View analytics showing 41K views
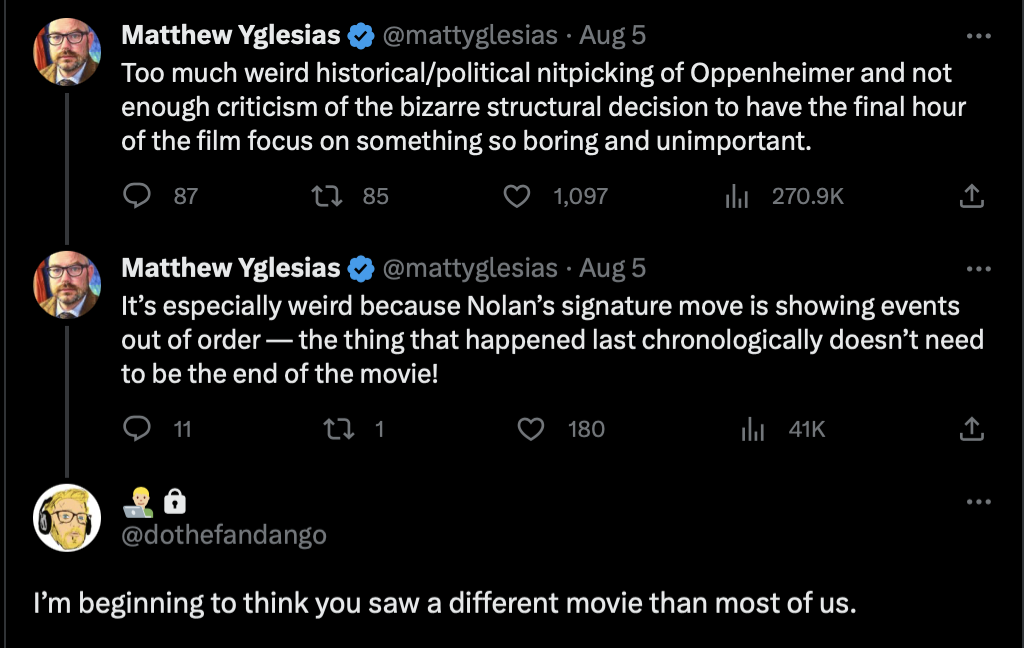The image size is (1024, 648). click(x=752, y=429)
